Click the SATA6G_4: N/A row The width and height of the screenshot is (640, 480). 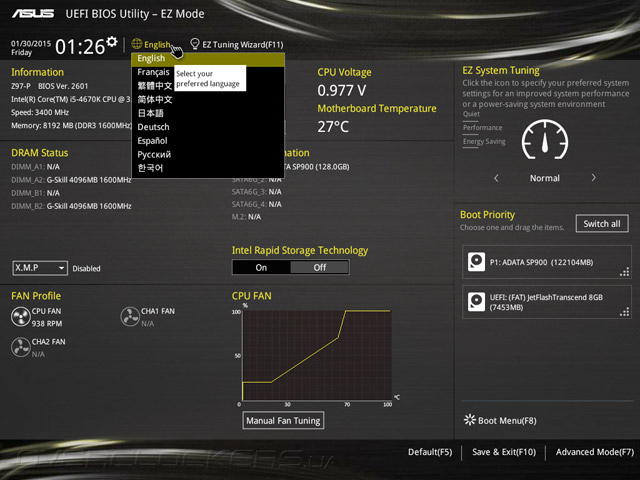tap(256, 204)
